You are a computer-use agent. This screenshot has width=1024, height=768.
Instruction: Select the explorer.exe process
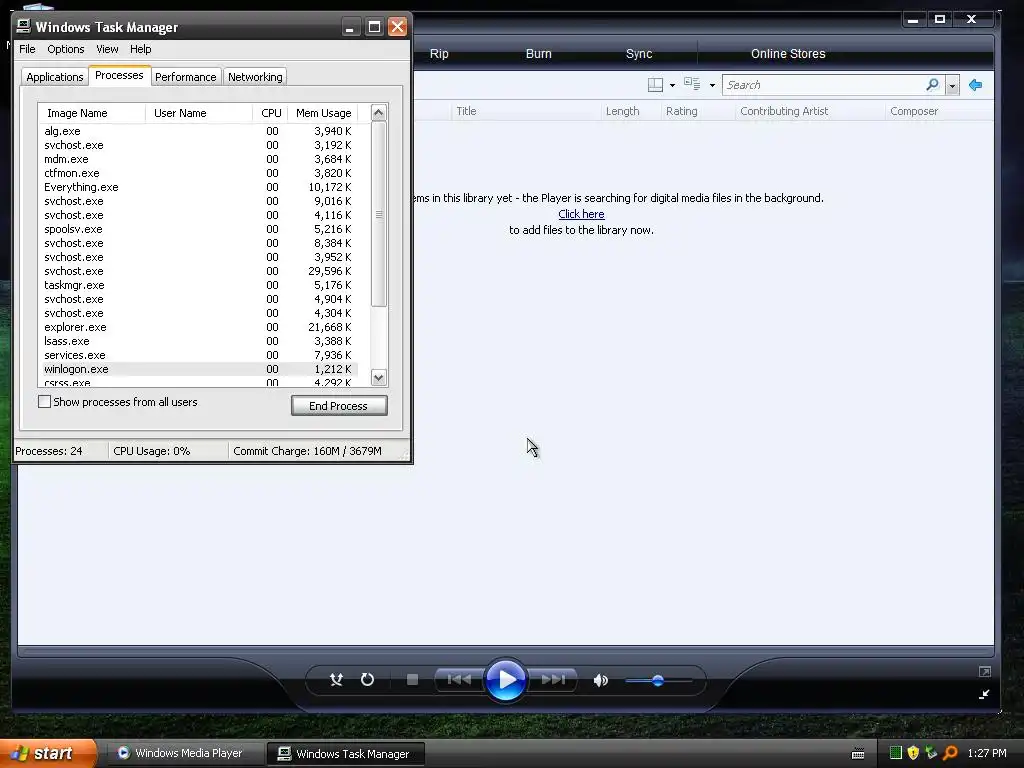click(x=198, y=327)
